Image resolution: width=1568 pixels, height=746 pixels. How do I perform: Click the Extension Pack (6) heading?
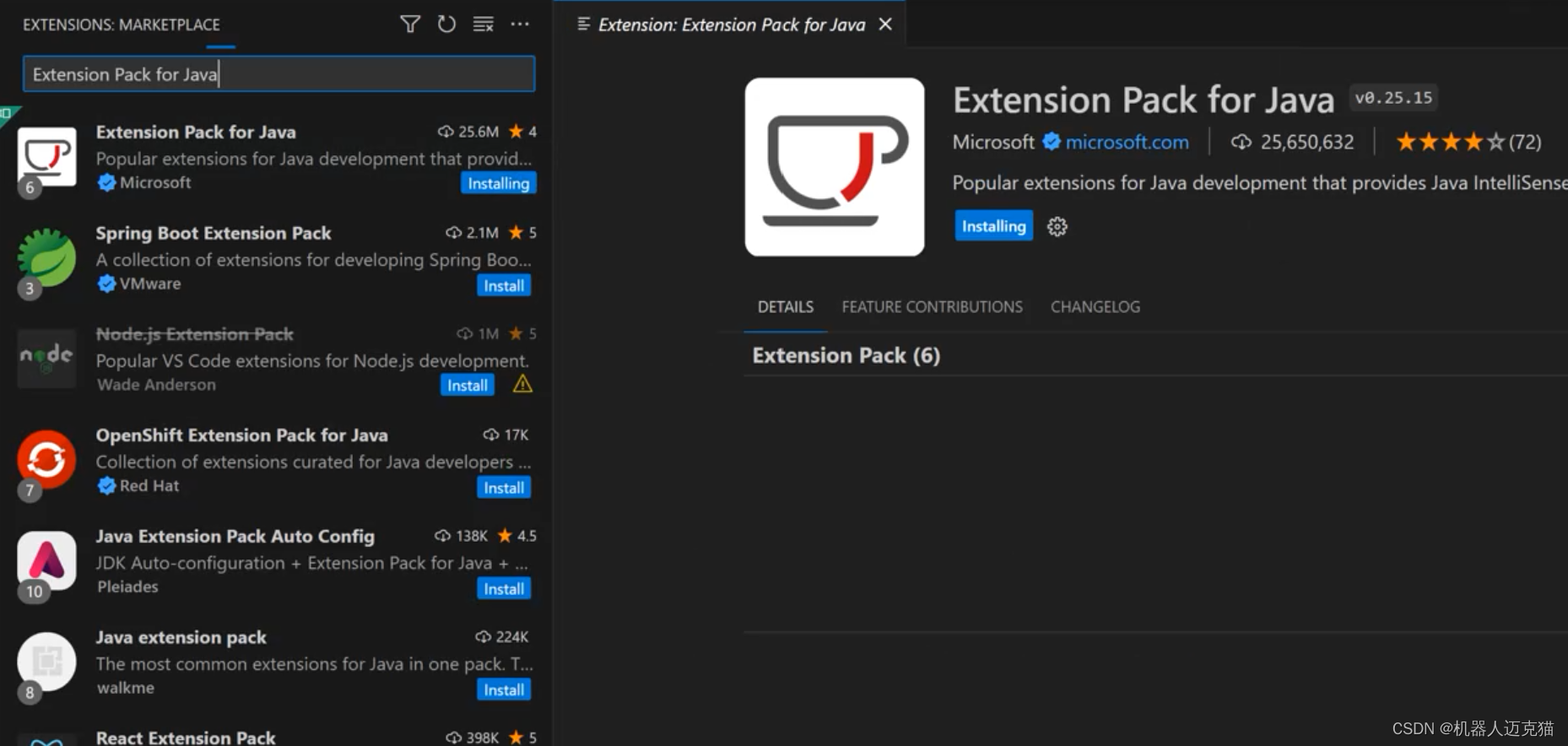846,355
